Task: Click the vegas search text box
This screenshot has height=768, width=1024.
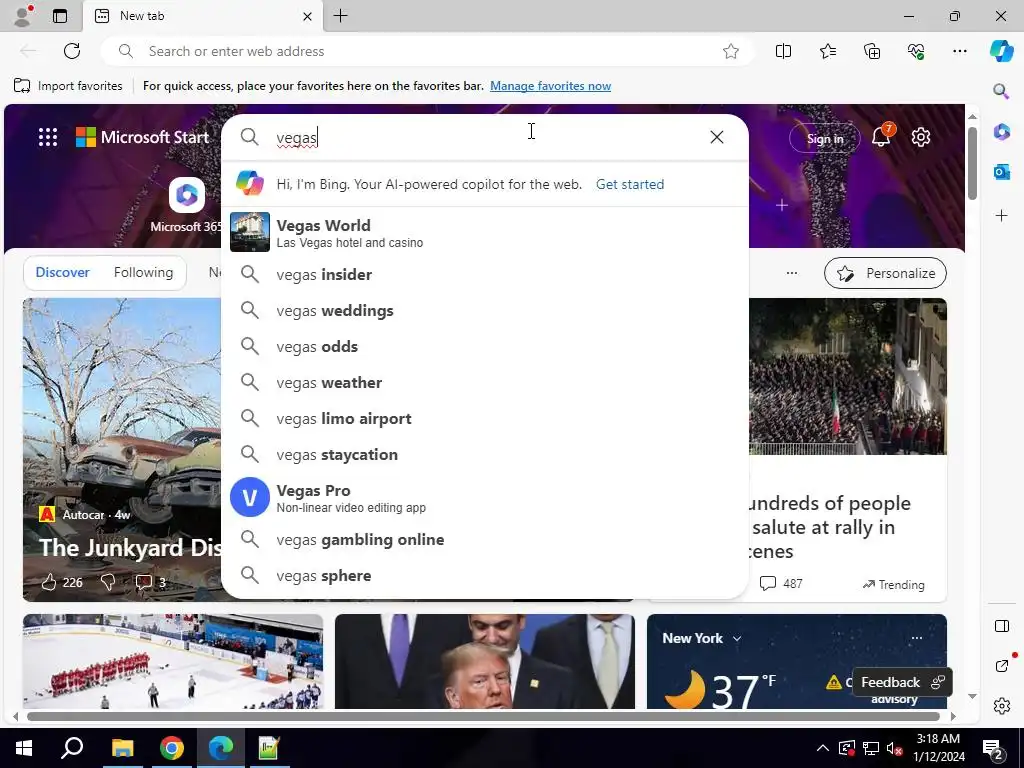Action: coord(483,137)
